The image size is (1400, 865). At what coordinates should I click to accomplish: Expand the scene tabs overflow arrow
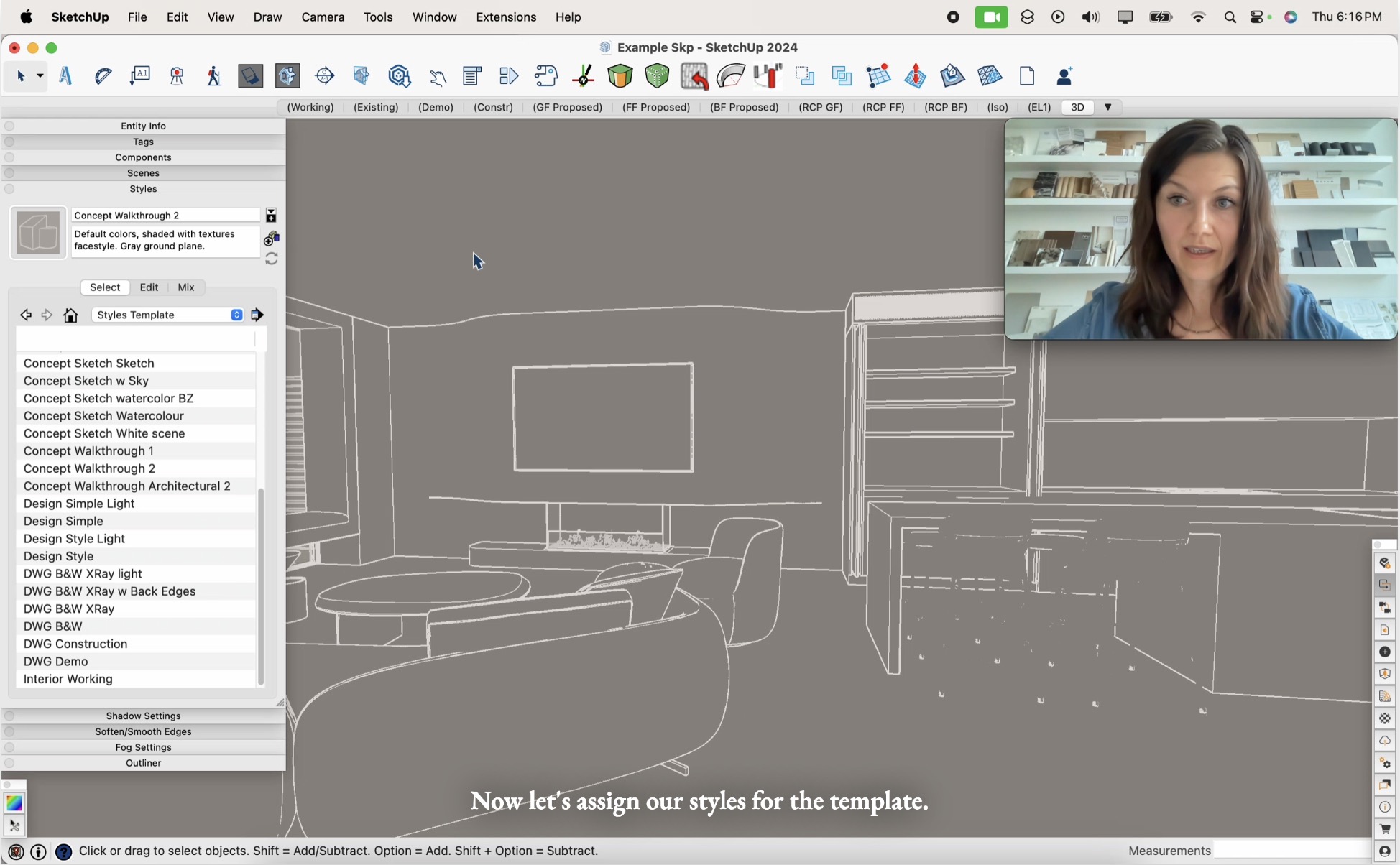pyautogui.click(x=1108, y=107)
